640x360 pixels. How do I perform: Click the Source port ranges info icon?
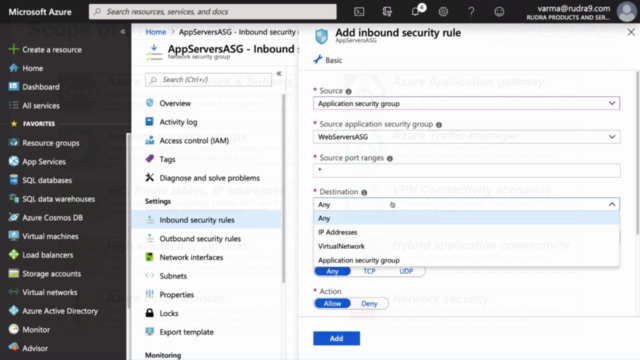coord(390,158)
